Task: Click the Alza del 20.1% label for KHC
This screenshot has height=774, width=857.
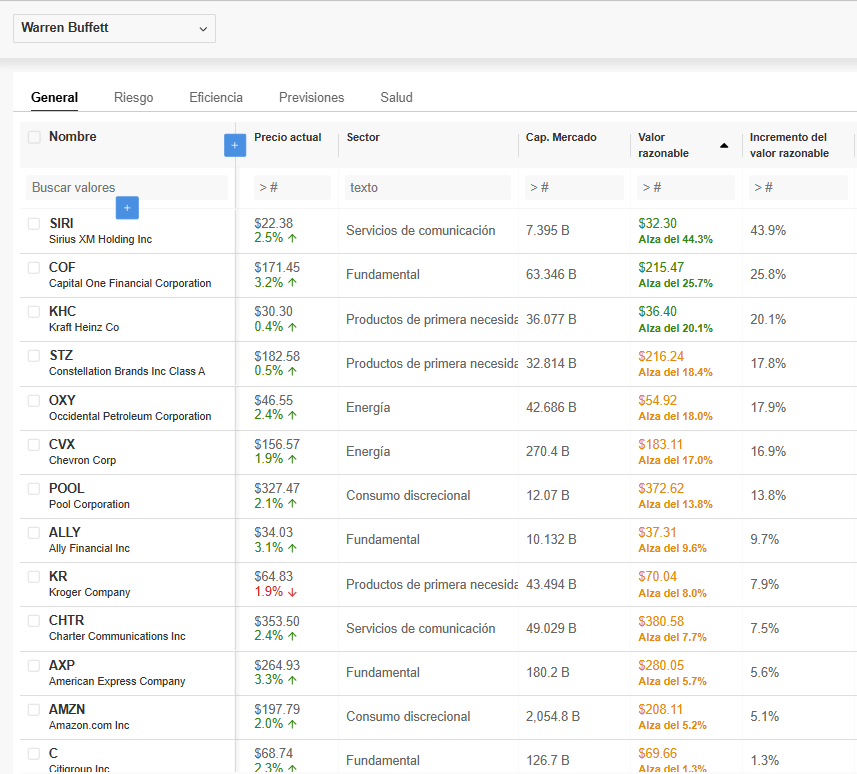Action: 676,329
